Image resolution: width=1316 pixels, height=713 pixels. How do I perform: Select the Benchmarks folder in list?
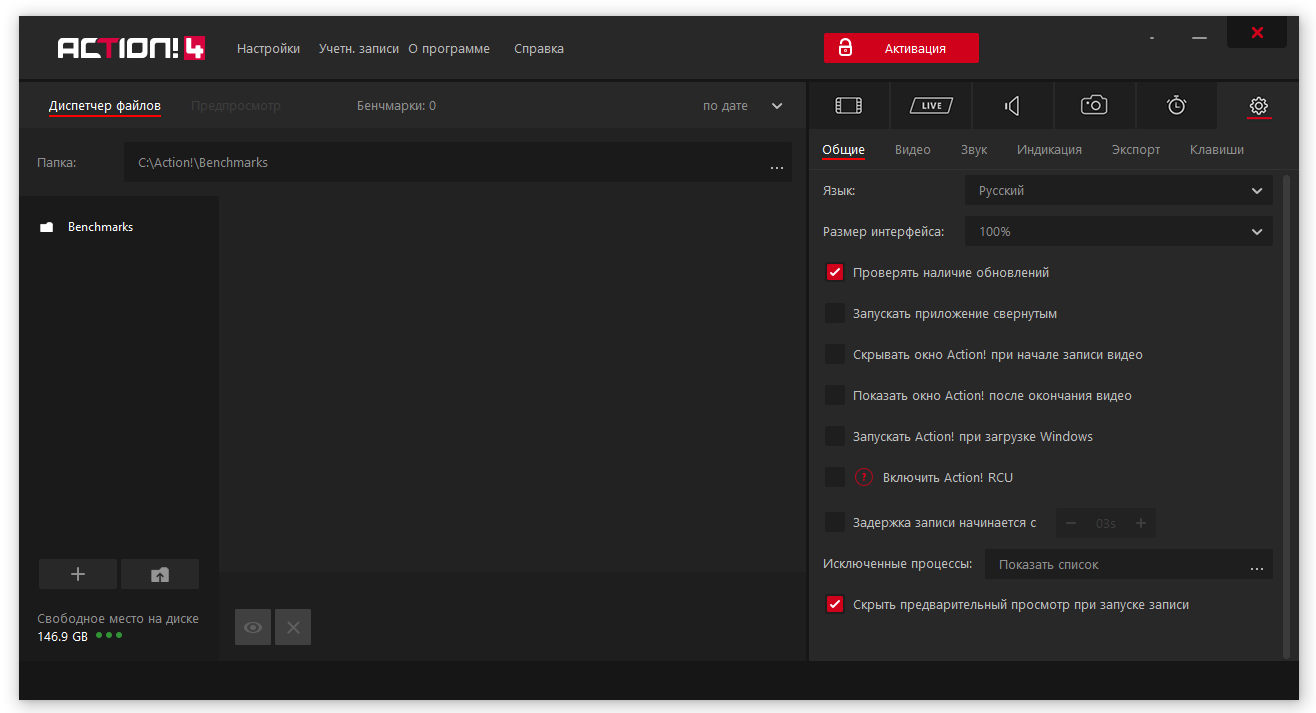click(100, 227)
